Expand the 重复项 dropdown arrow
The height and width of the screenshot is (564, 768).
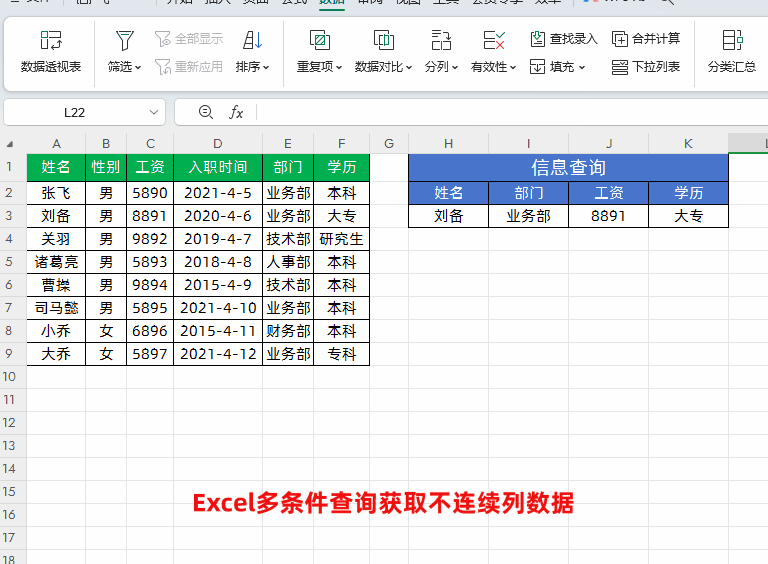[339, 68]
